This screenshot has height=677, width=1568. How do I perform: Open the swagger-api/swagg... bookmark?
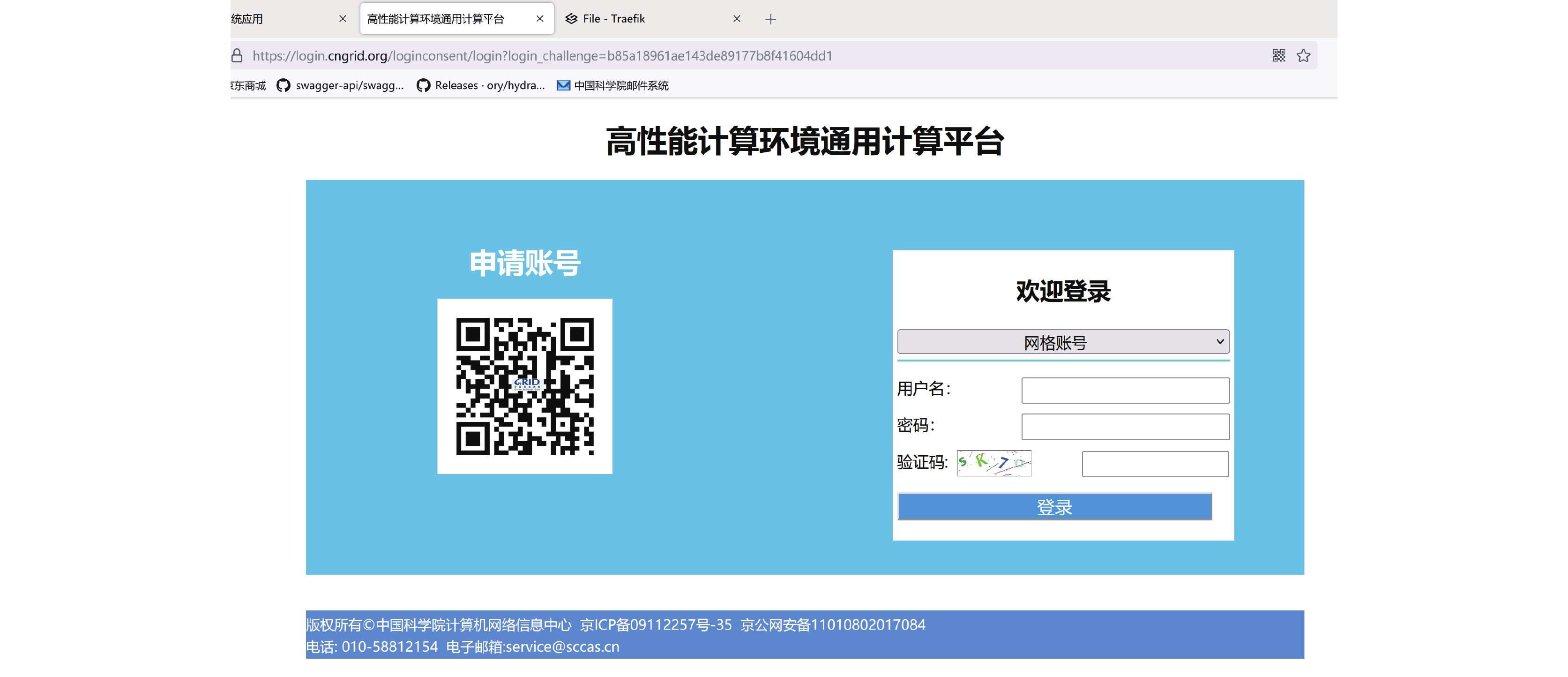(340, 86)
